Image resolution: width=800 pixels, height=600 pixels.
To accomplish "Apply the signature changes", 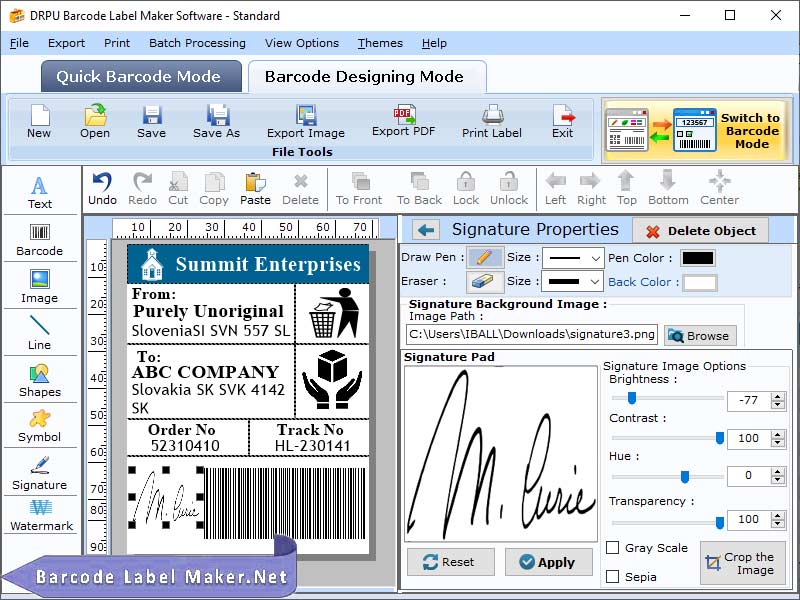I will point(548,562).
